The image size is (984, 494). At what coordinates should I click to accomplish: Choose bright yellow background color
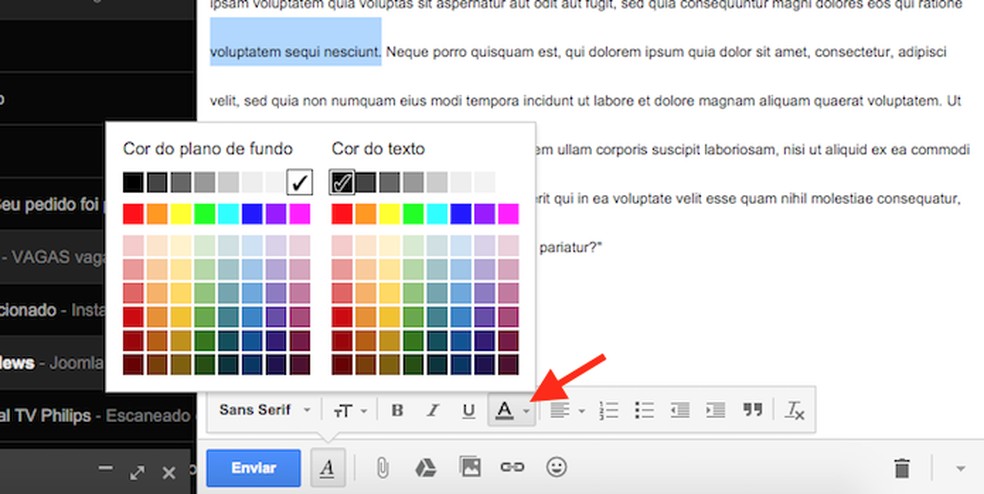pyautogui.click(x=181, y=214)
